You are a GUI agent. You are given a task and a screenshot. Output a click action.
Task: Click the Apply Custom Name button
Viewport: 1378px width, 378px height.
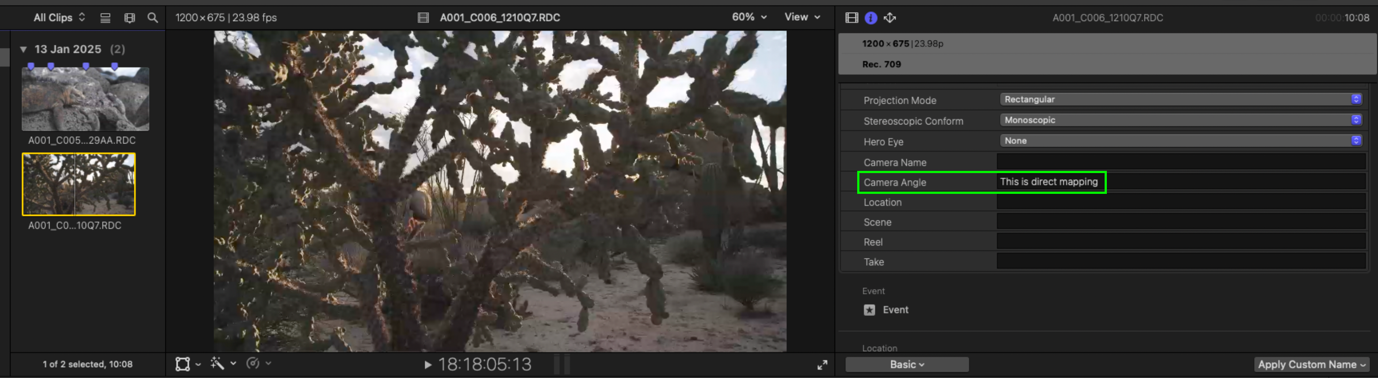[x=1312, y=365]
